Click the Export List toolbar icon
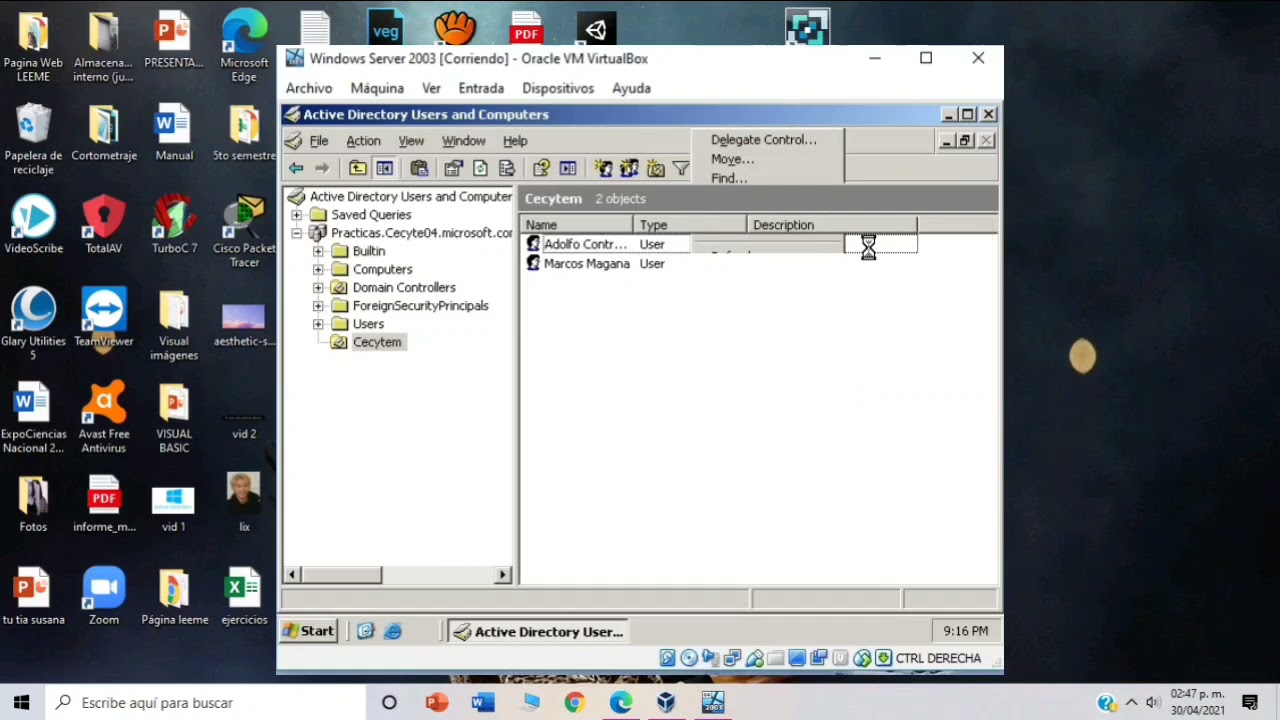Screen dimensions: 1280x720 click(x=506, y=169)
